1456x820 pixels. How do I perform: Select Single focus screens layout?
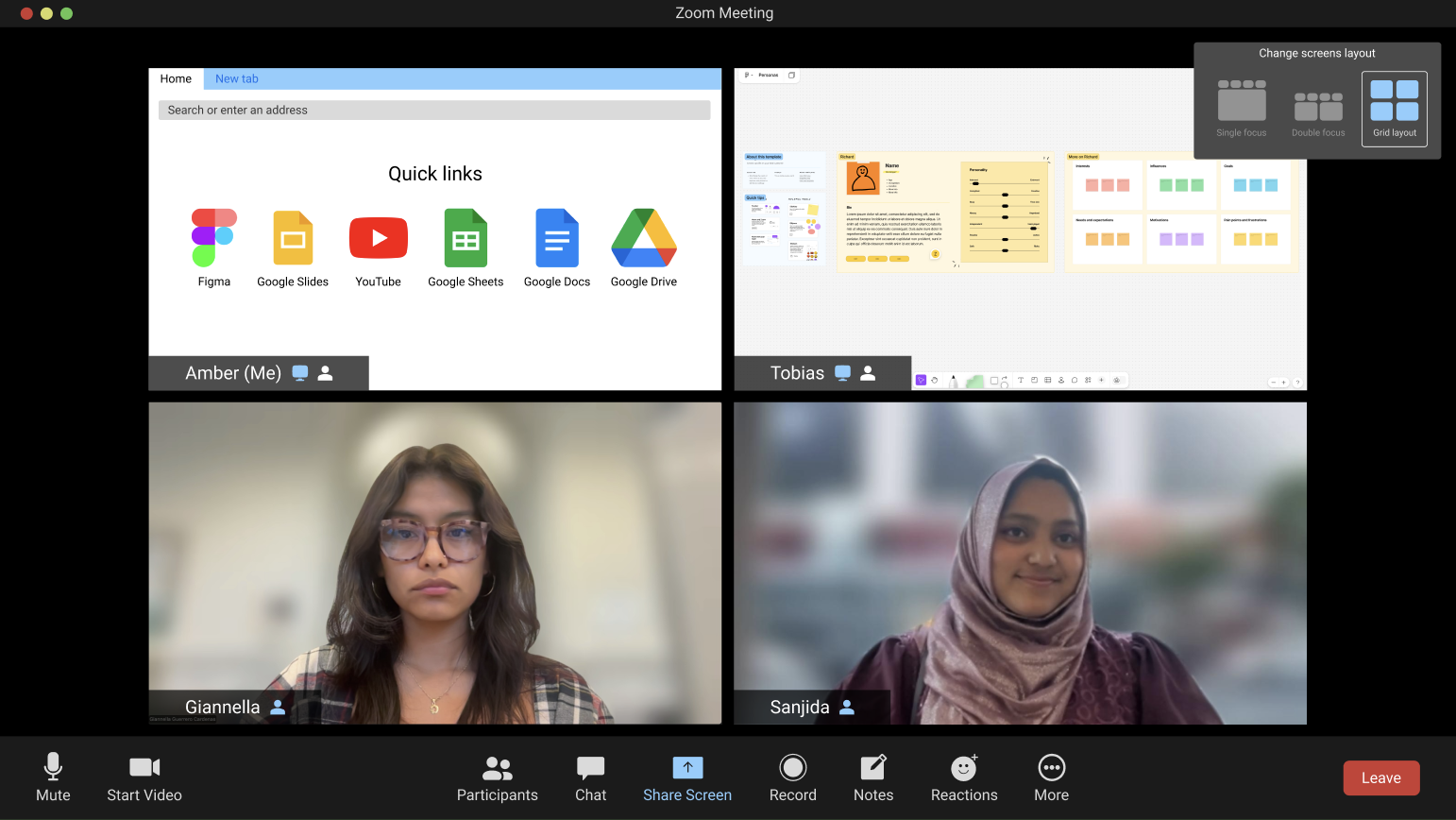pyautogui.click(x=1241, y=104)
